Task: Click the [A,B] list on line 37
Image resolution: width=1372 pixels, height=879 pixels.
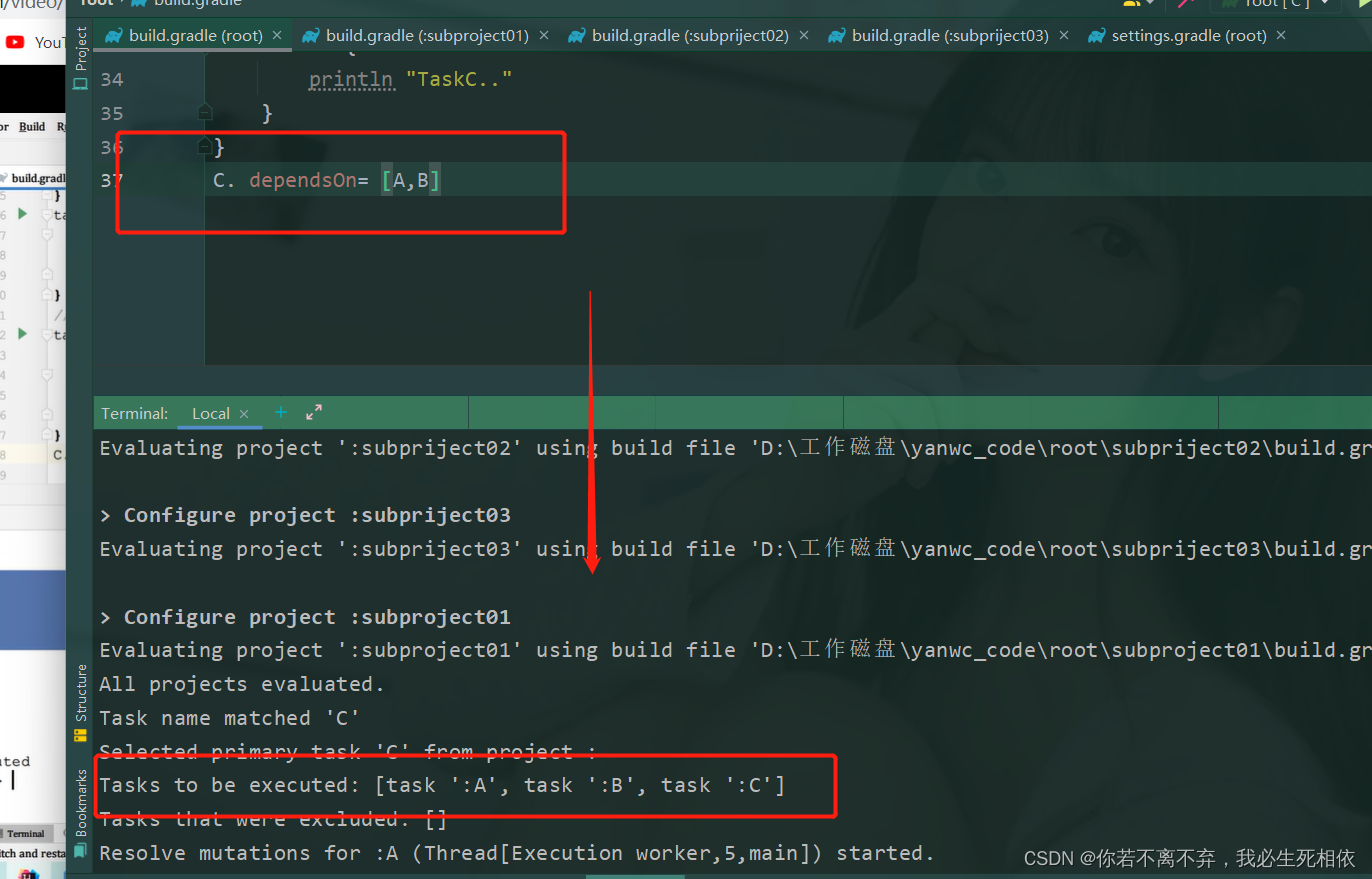Action: click(411, 181)
